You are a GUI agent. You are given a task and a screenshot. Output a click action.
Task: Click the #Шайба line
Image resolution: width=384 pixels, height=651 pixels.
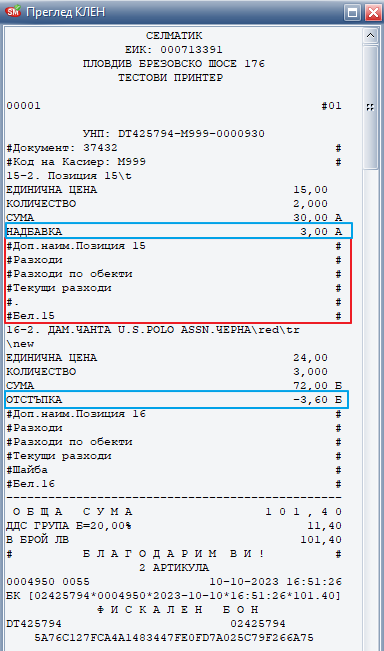click(174, 470)
